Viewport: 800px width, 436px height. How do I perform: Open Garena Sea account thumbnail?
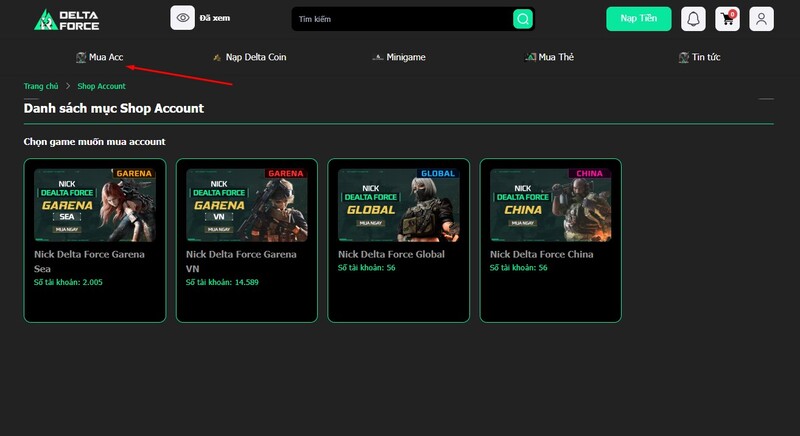[x=95, y=205]
